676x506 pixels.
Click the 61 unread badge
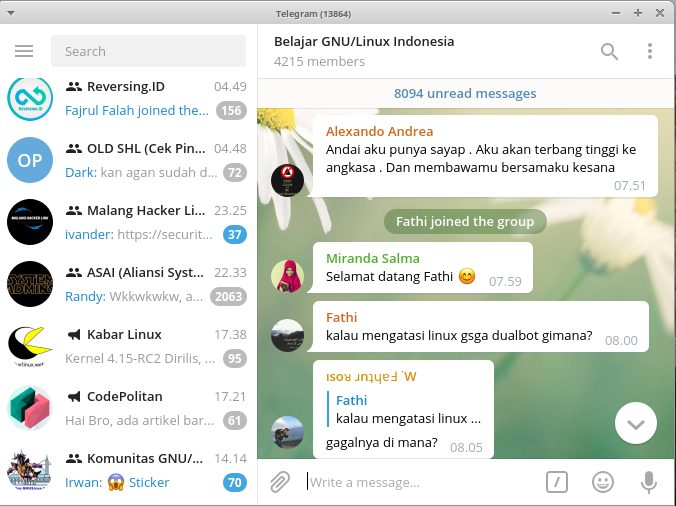(x=235, y=421)
